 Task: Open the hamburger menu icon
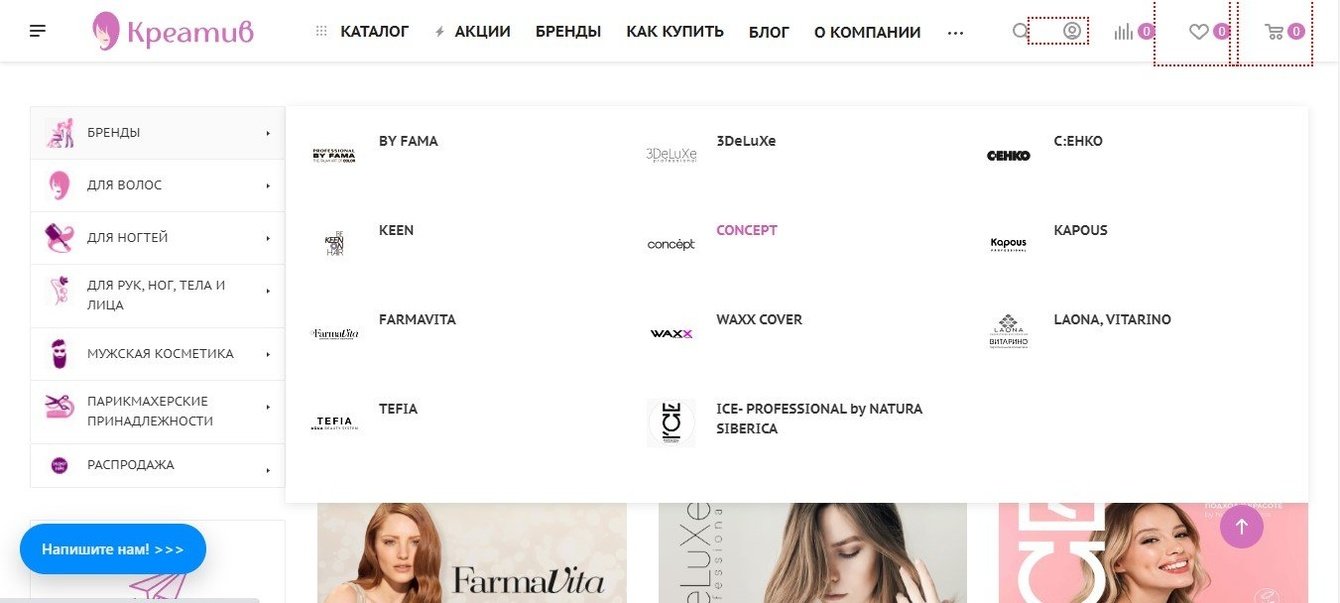[x=38, y=31]
